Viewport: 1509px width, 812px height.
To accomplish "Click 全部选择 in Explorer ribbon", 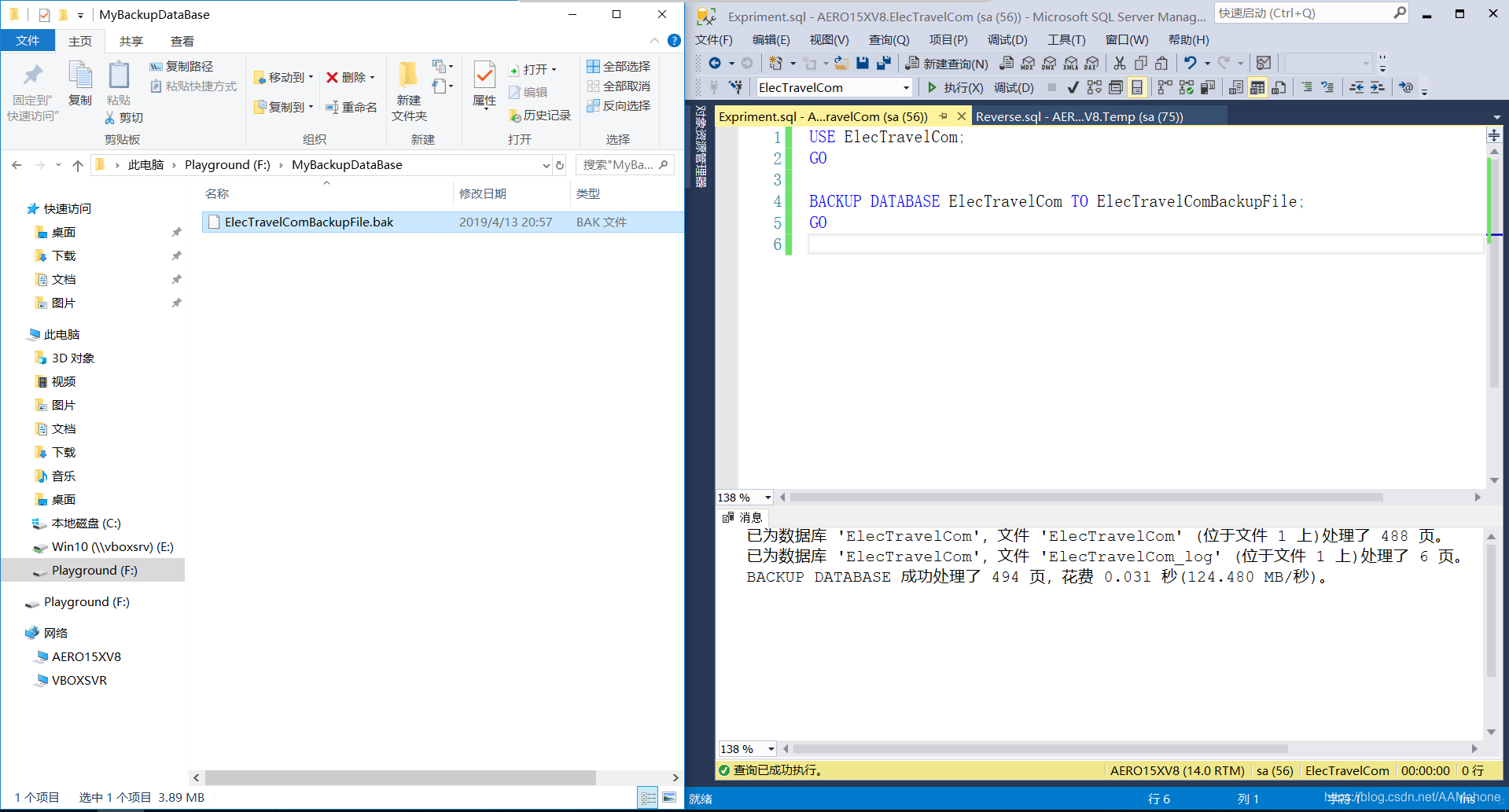I will pos(619,66).
